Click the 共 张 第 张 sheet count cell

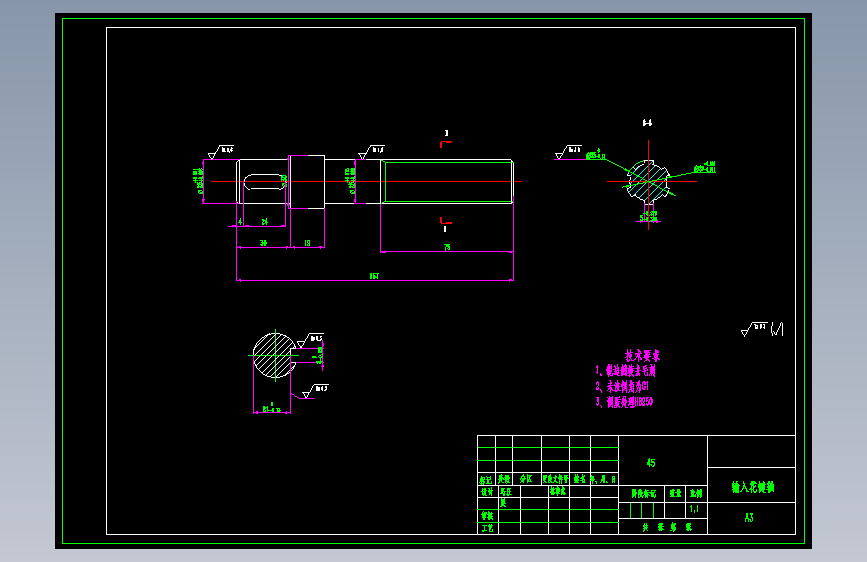coord(664,527)
